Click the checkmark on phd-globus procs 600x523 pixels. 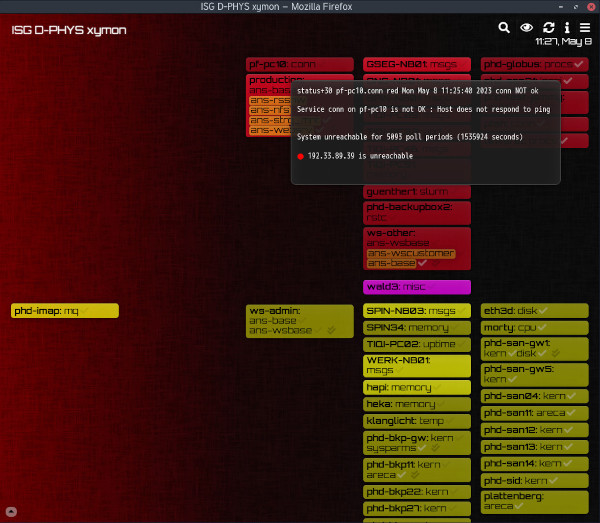[578, 64]
